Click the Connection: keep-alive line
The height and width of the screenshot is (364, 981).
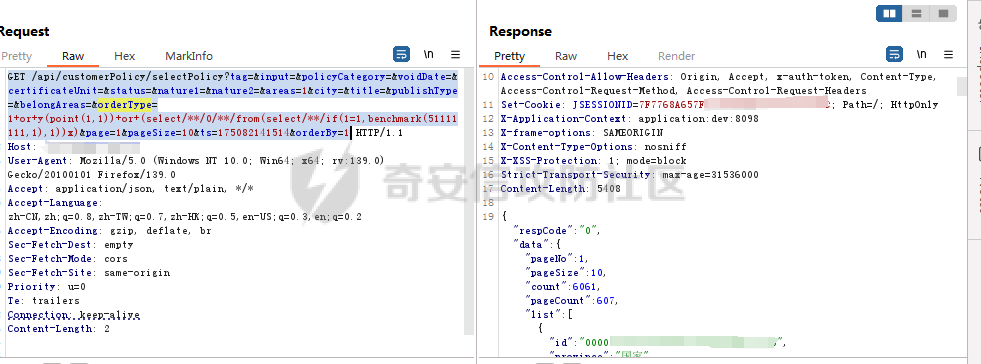(74, 315)
